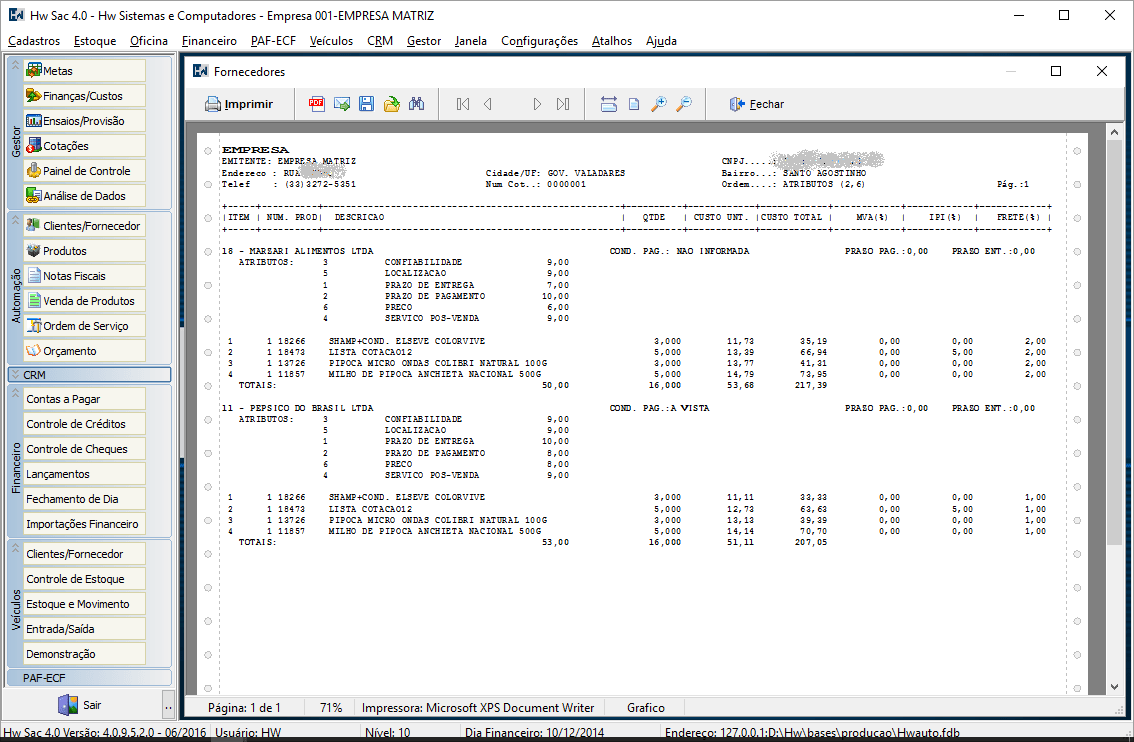The height and width of the screenshot is (742, 1134).
Task: Open Controle de Estoque
Action: tap(85, 579)
